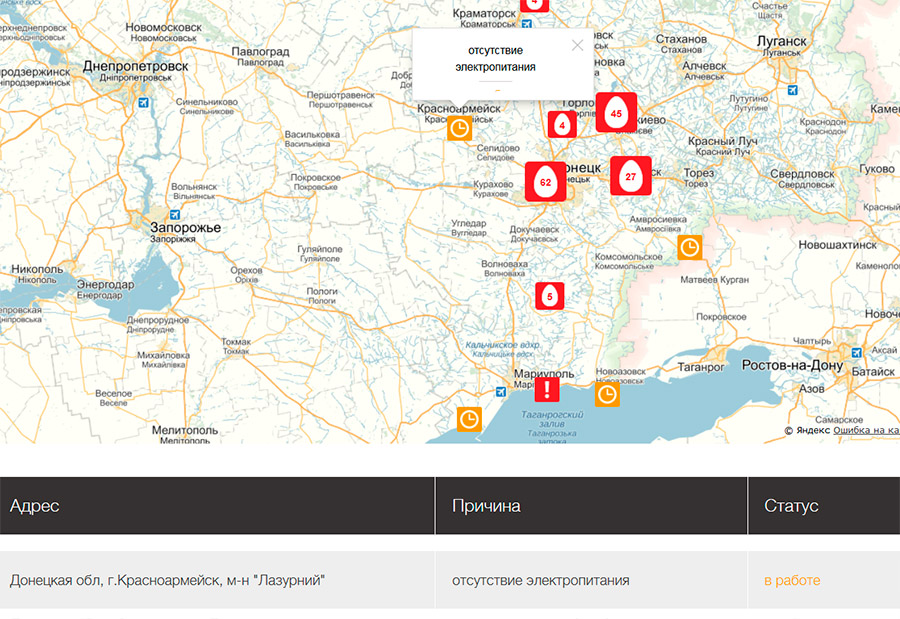Click the red exclamation marker near Мариуполь

point(548,390)
